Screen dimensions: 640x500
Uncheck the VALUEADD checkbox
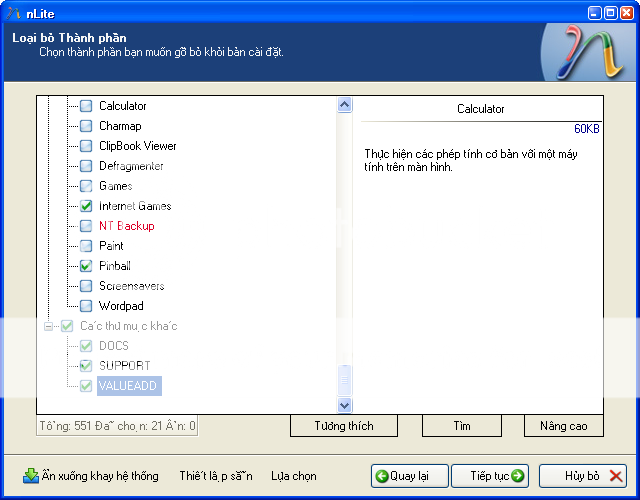86,386
